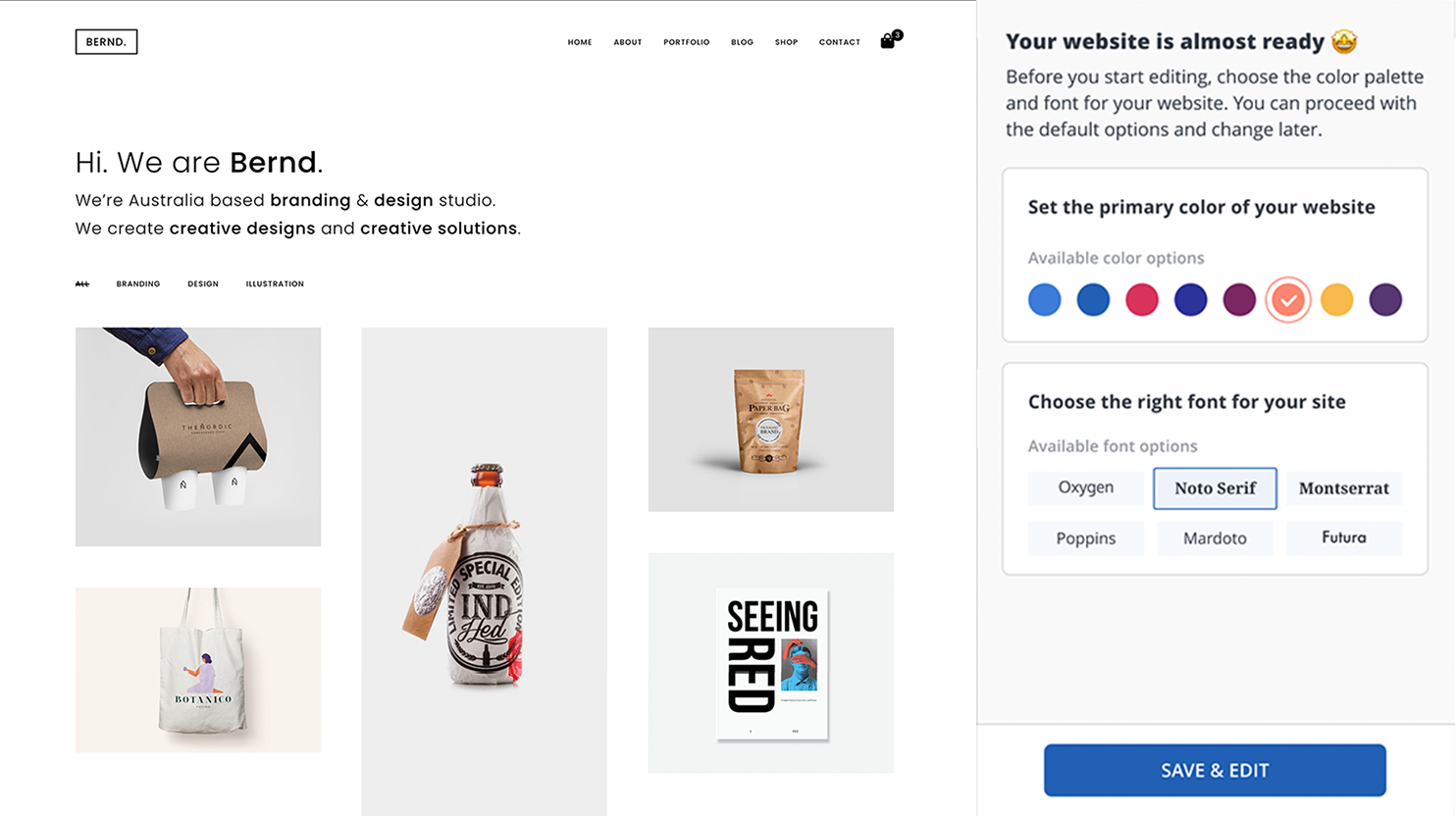View the Botanico tote bag thumbnail
1456x816 pixels.
pos(197,670)
